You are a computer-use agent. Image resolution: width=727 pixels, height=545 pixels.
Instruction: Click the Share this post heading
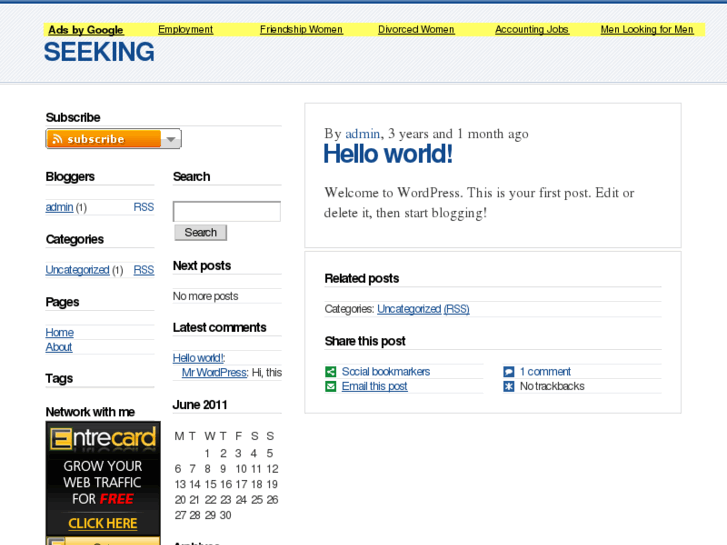coord(365,341)
